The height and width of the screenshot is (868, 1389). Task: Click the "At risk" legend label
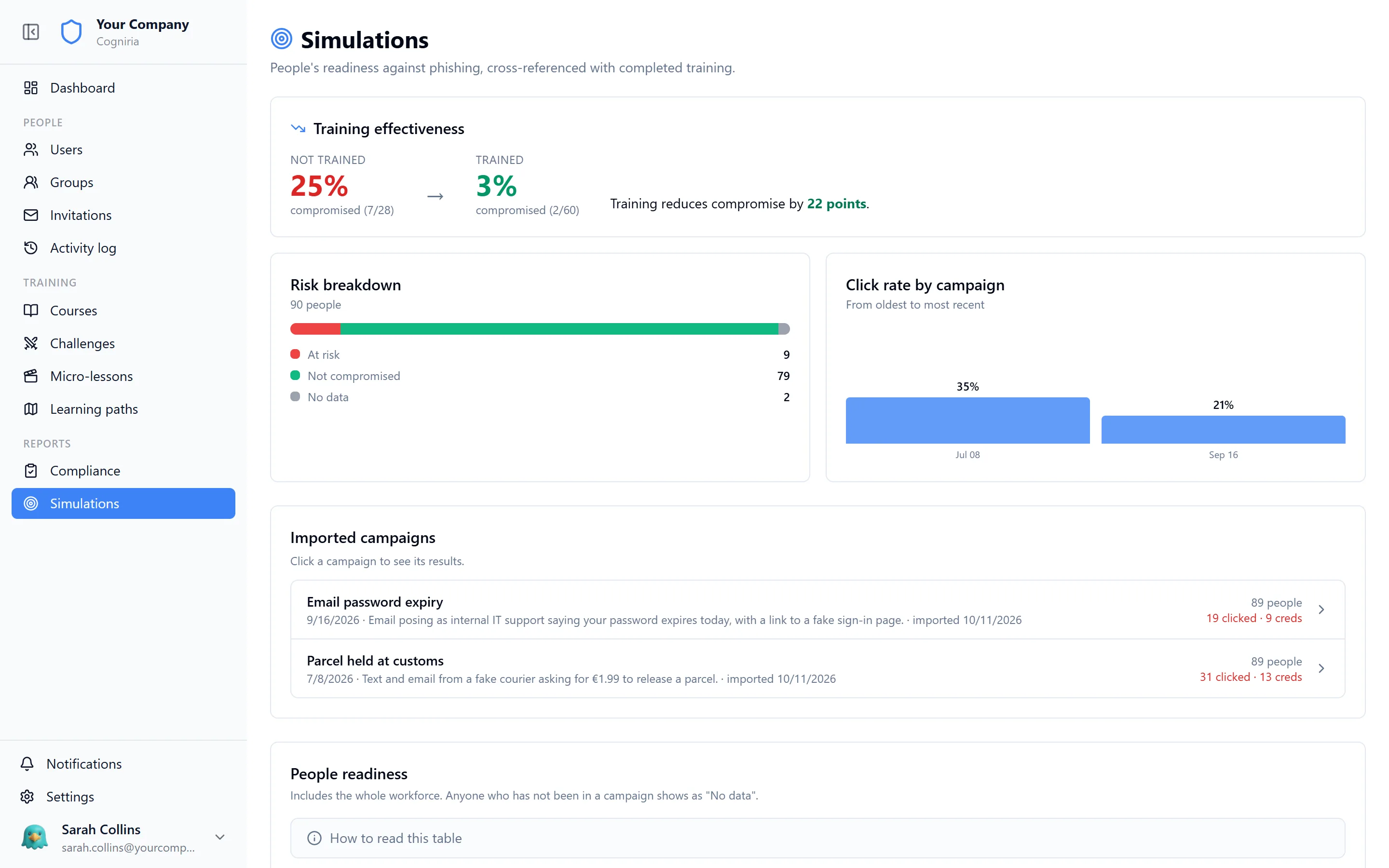pyautogui.click(x=324, y=355)
